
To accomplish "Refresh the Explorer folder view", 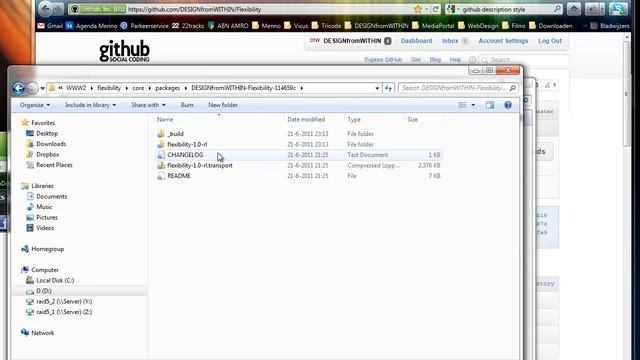I will [388, 88].
